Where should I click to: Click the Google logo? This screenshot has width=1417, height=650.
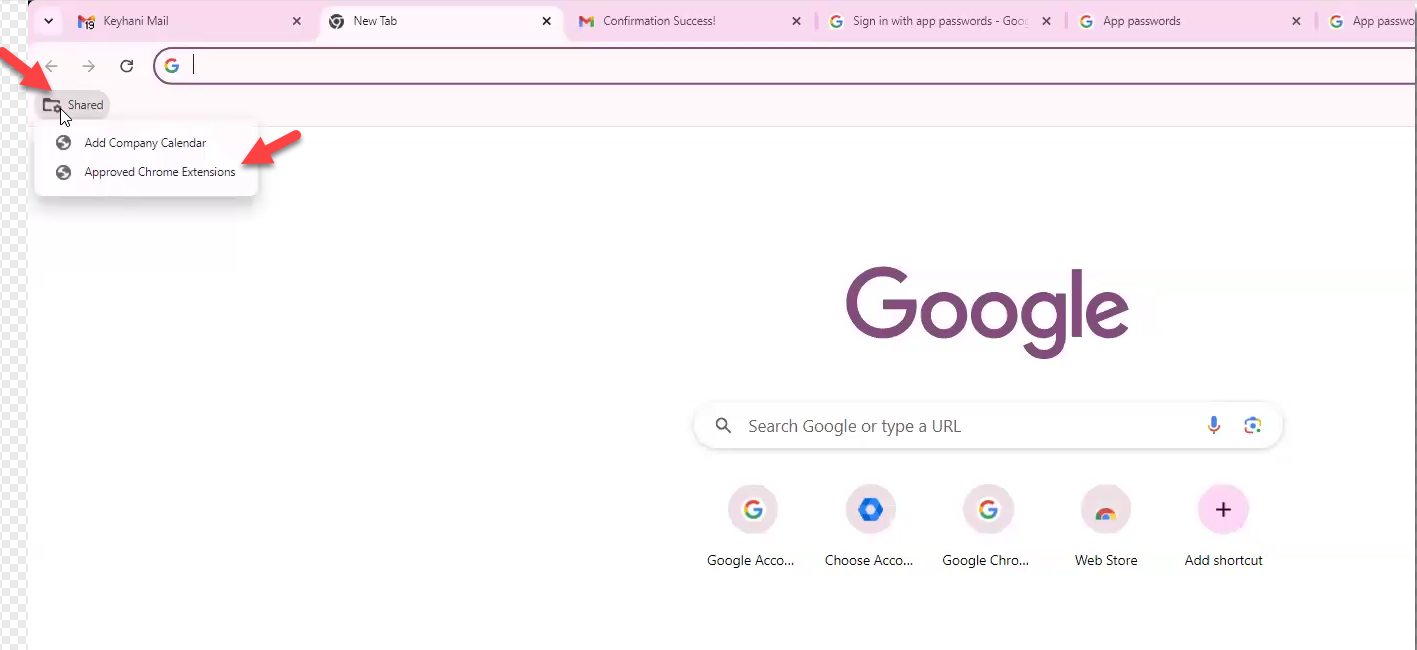[x=987, y=312]
